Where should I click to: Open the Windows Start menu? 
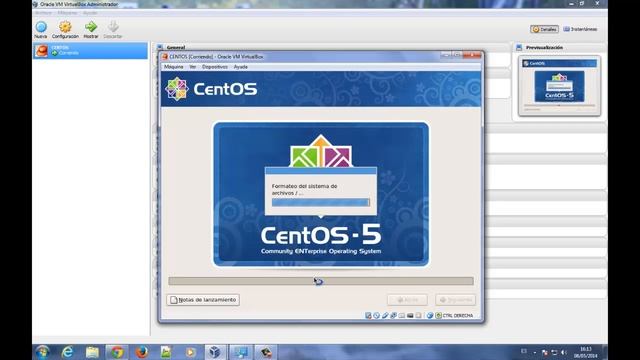pyautogui.click(x=42, y=352)
